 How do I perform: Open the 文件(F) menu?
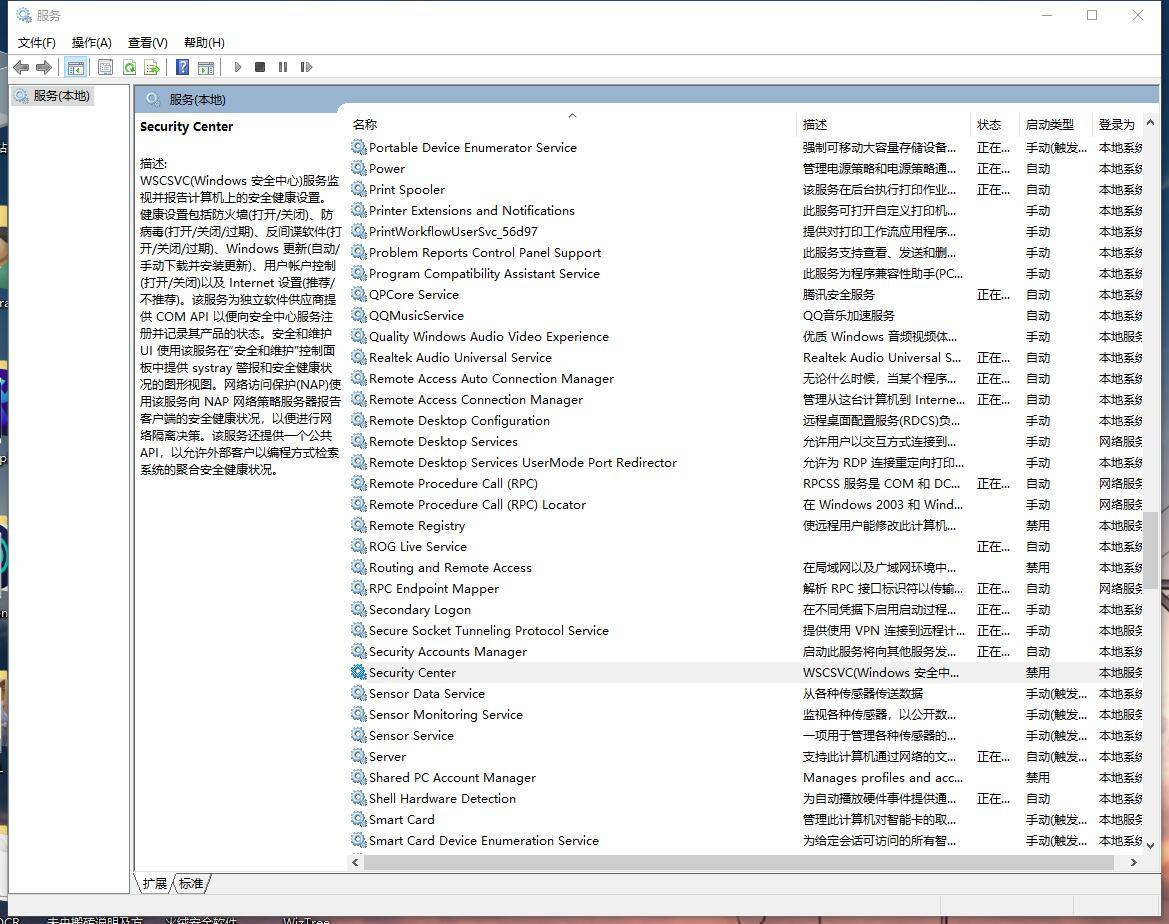tap(36, 42)
